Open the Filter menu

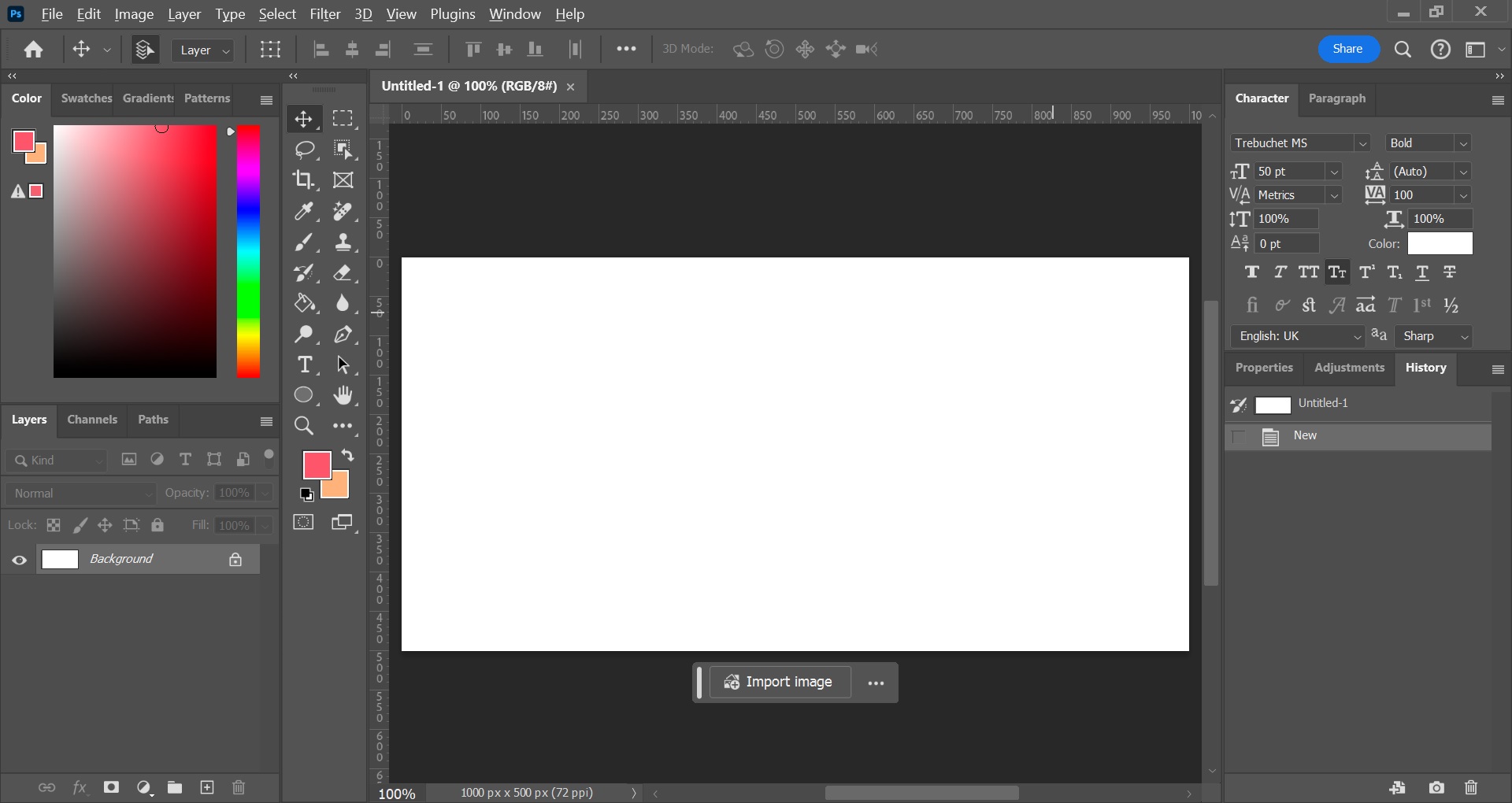[x=324, y=13]
